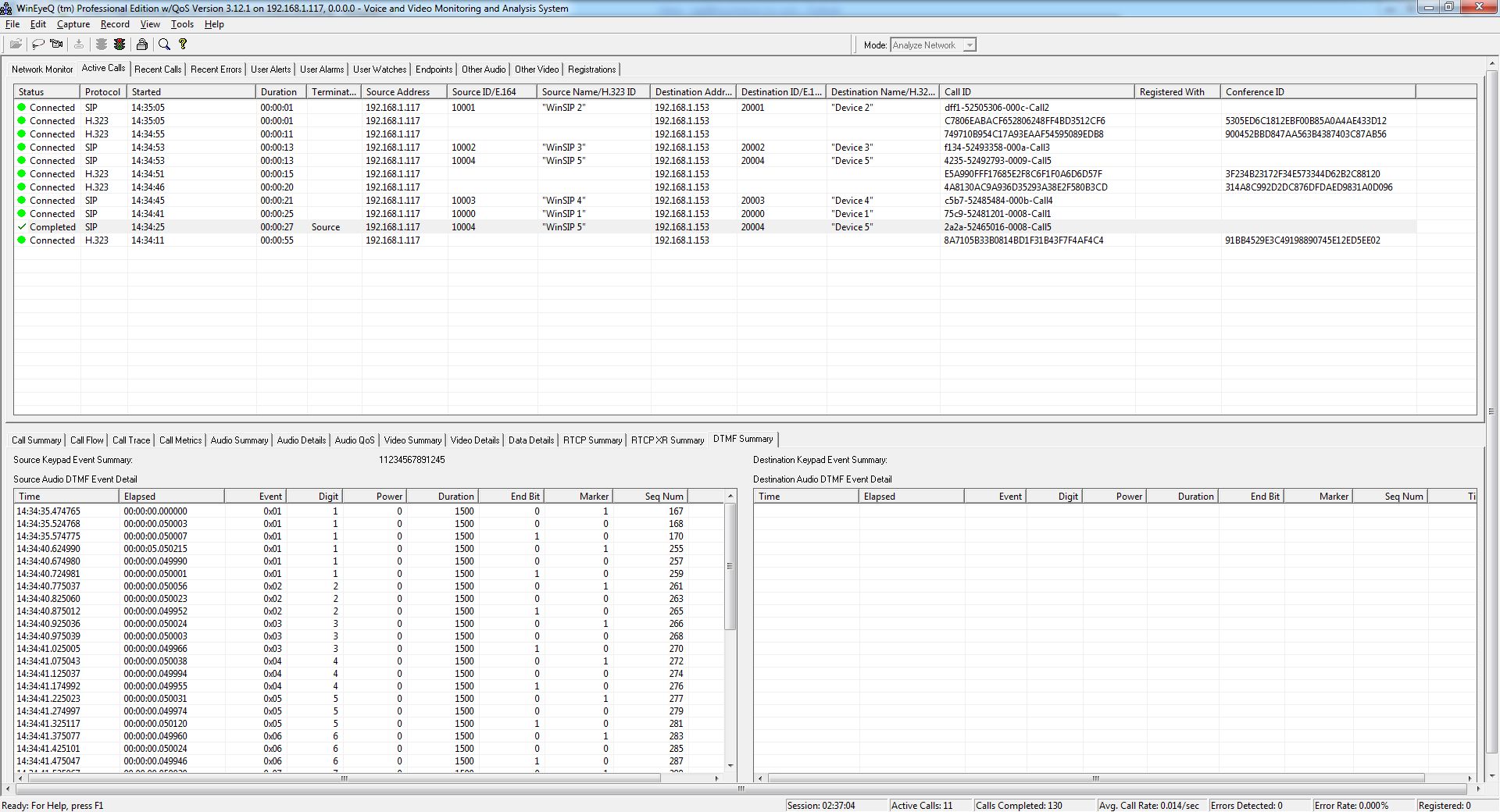1500x812 pixels.
Task: Switch to the Other Audio tab
Action: click(x=484, y=69)
